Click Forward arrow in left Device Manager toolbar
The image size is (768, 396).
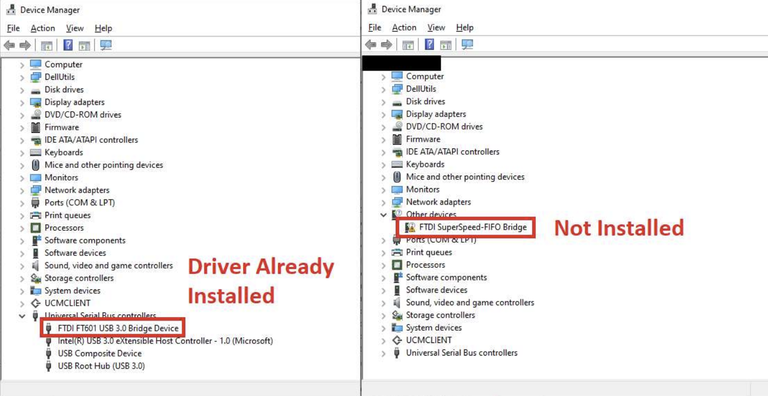25,46
